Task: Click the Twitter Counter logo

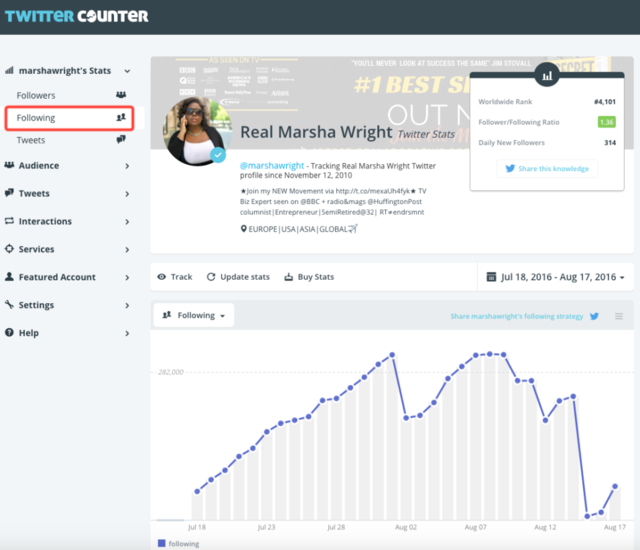Action: click(76, 16)
